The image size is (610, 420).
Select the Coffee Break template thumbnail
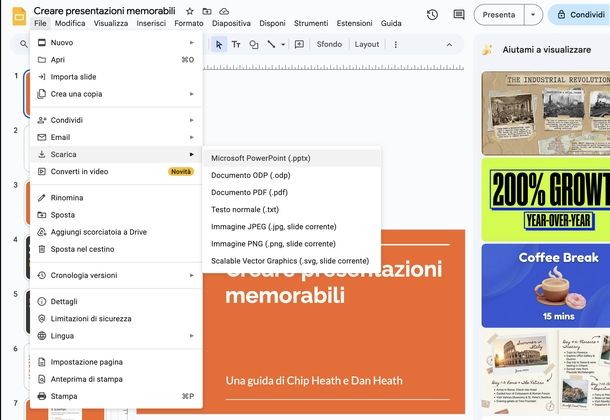coord(545,286)
